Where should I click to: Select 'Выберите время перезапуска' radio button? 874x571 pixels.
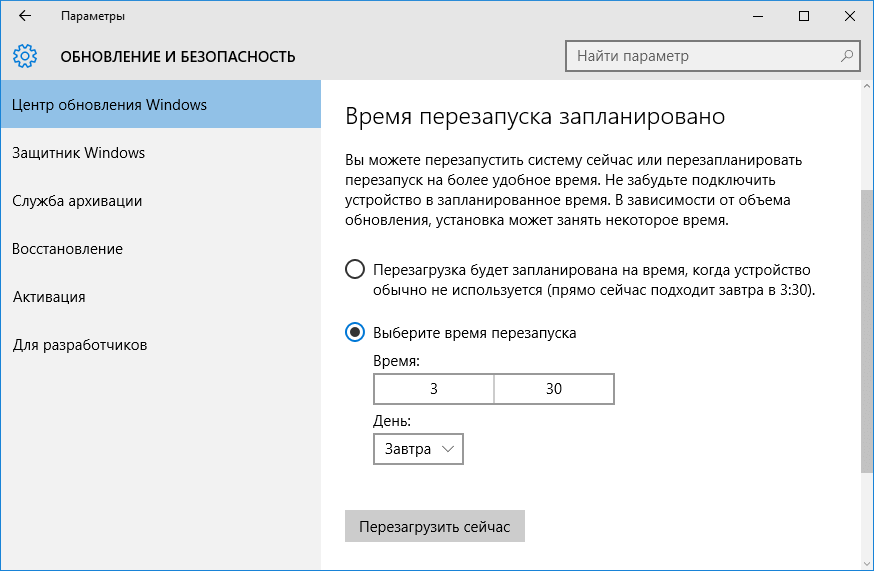354,332
